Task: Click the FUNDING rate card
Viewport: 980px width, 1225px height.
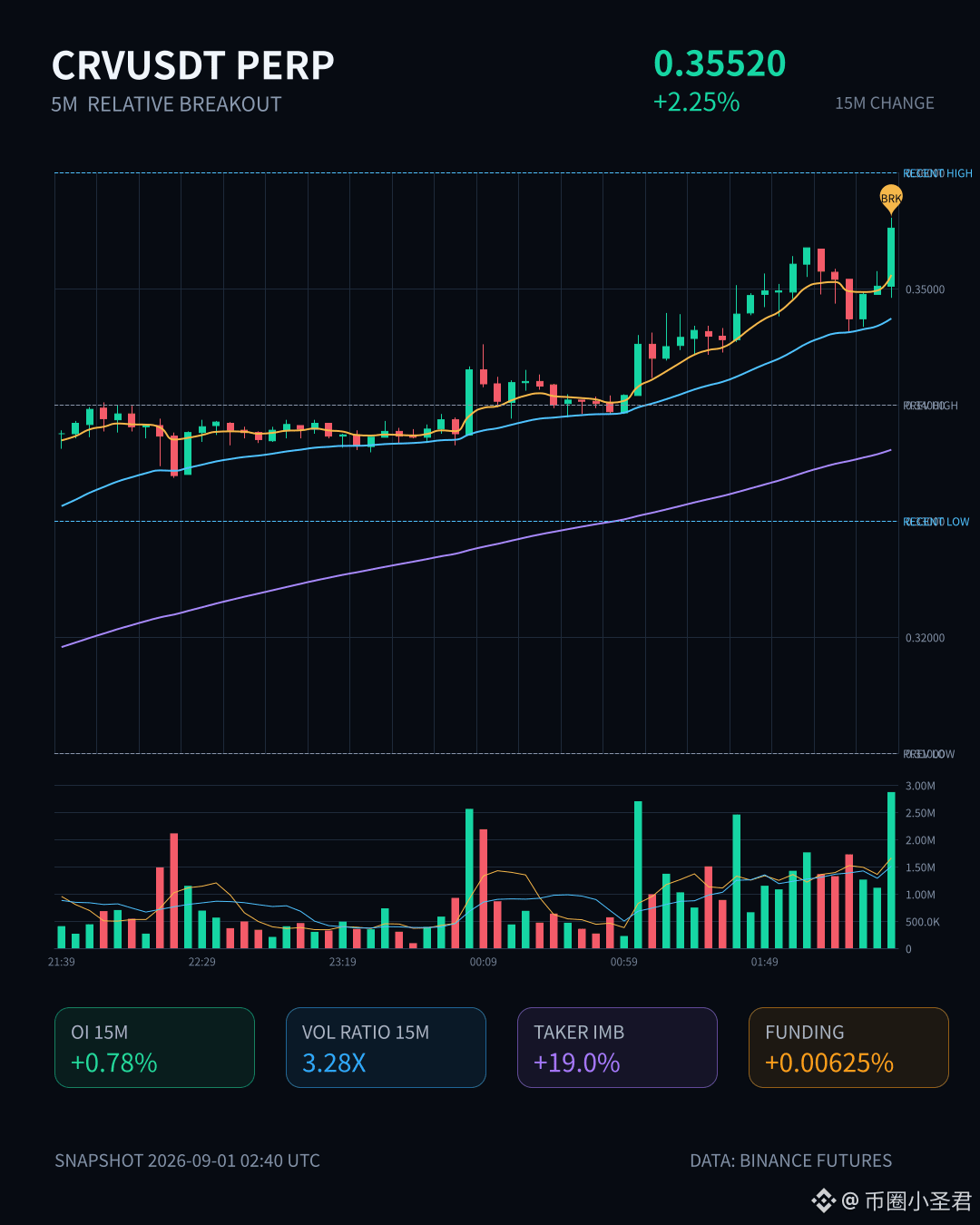Action: [x=848, y=1047]
